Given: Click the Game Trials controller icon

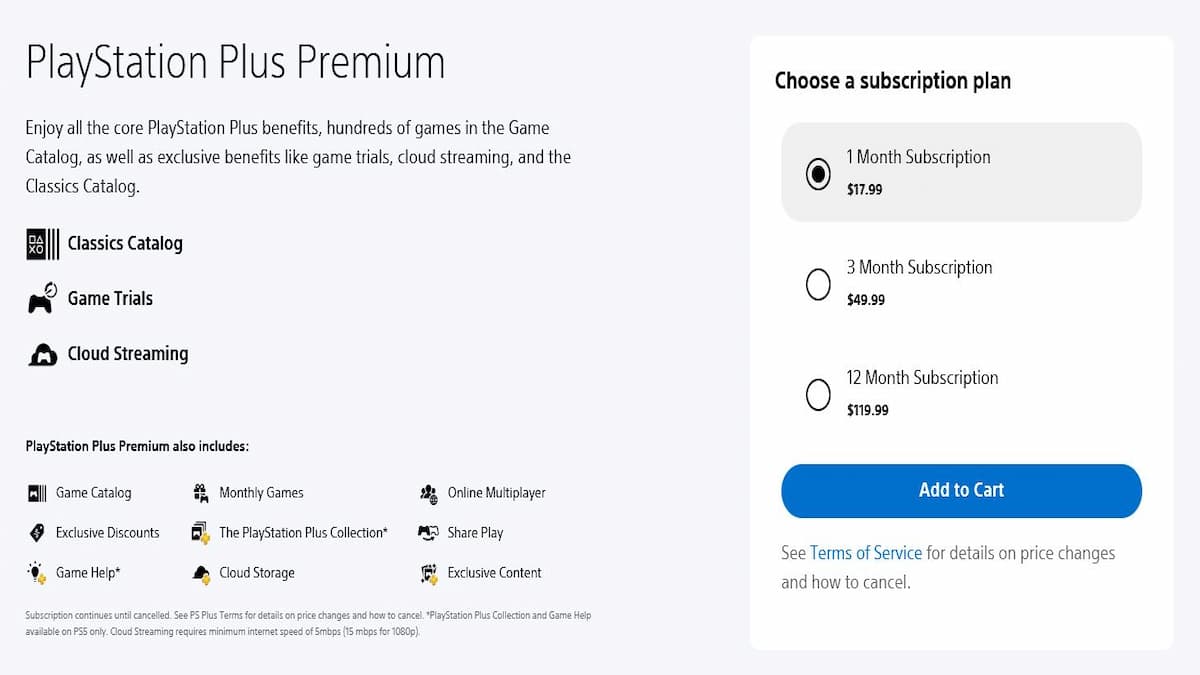Looking at the screenshot, I should pos(42,299).
